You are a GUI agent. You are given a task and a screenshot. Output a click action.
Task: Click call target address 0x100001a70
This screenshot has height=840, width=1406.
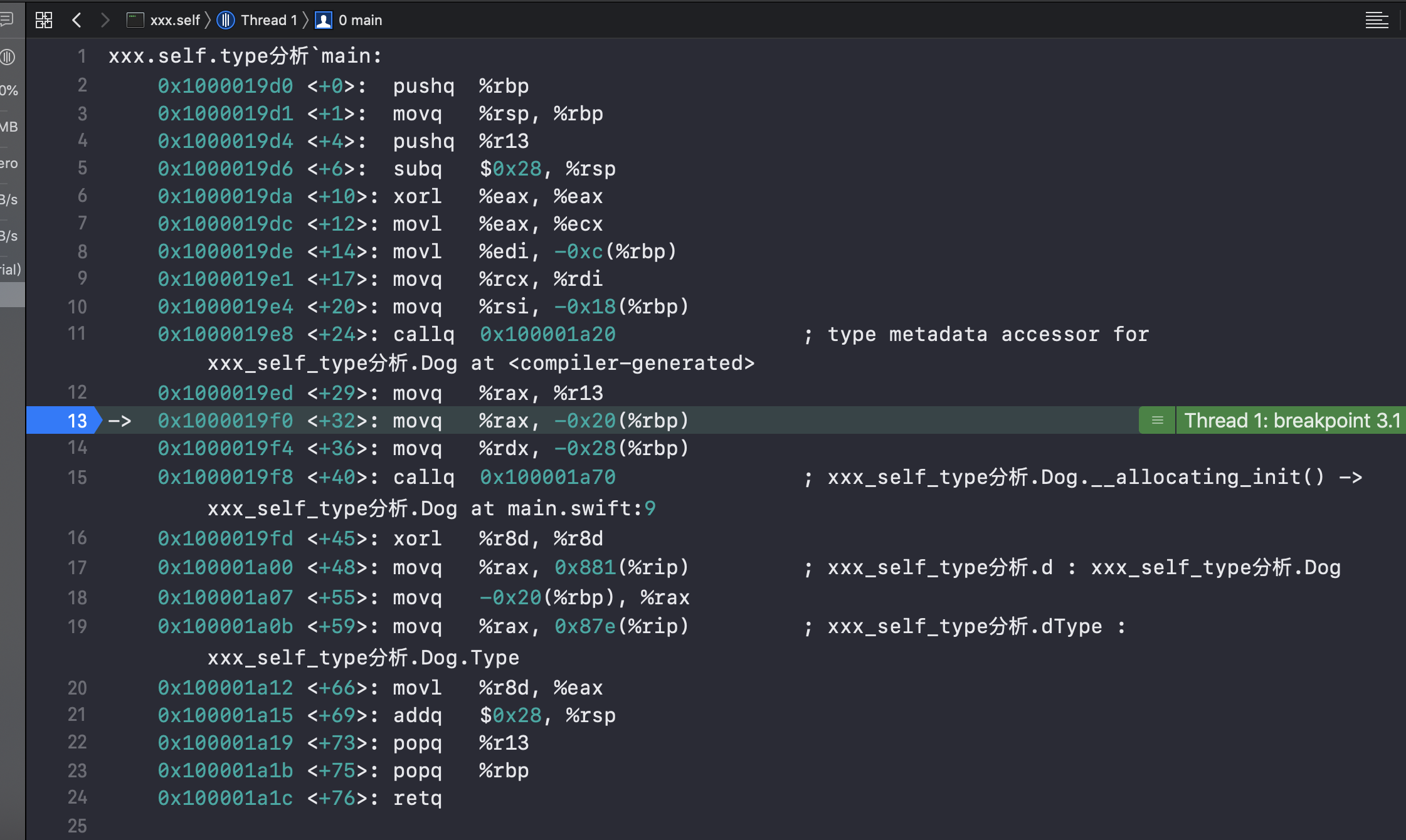547,478
